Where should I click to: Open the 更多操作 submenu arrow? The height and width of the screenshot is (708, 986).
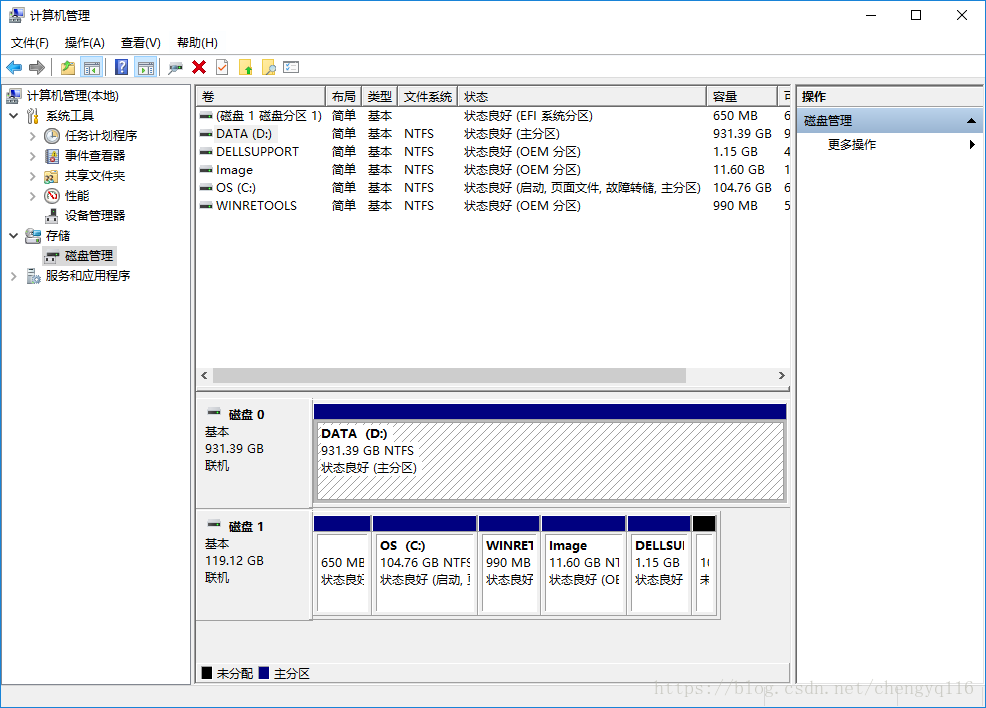(972, 145)
